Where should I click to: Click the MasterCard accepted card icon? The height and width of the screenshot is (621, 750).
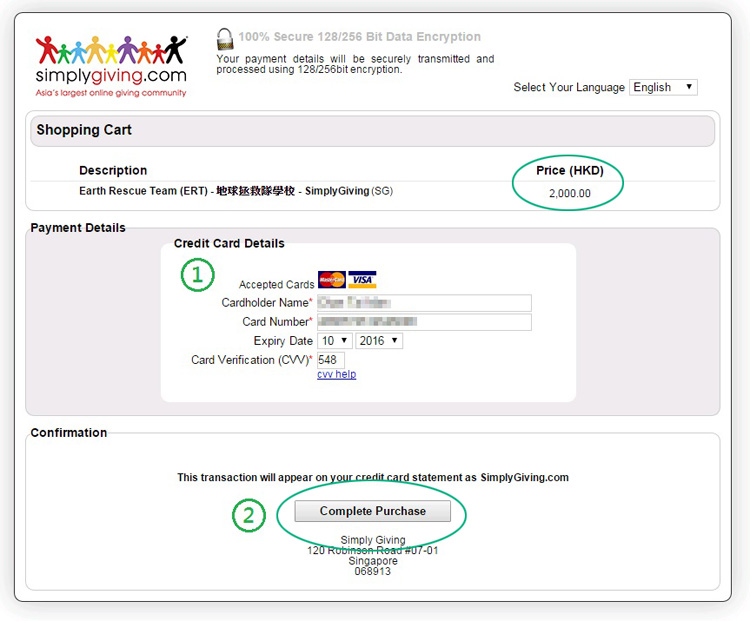pyautogui.click(x=331, y=280)
